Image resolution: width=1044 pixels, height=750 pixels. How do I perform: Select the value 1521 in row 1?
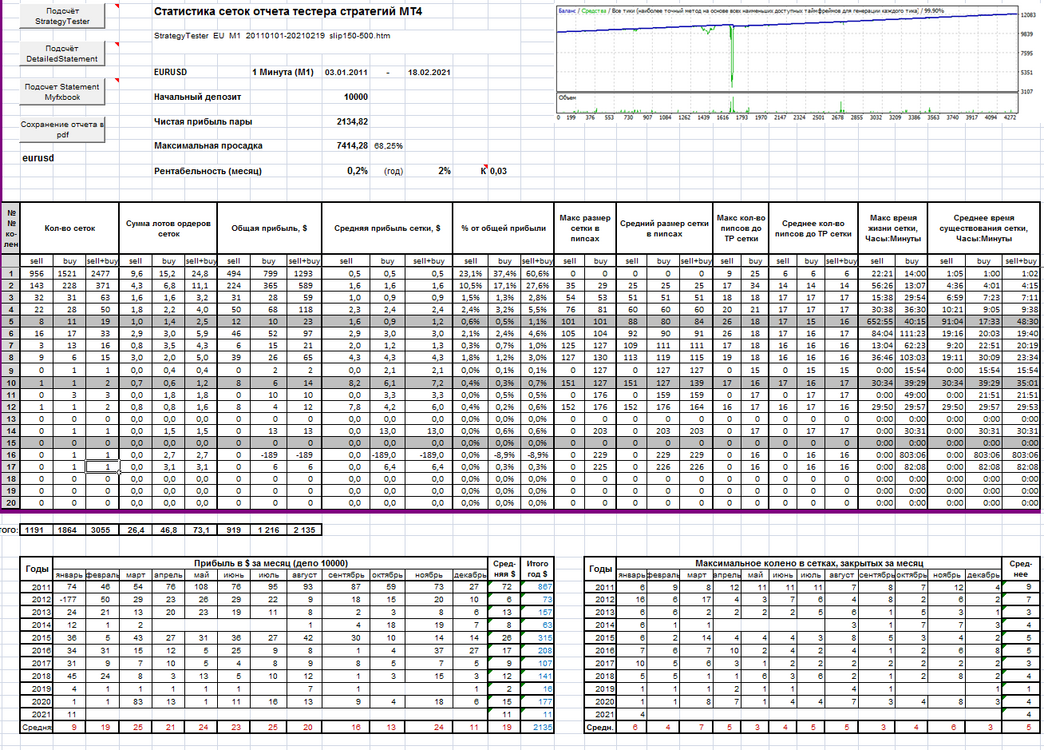click(69, 273)
